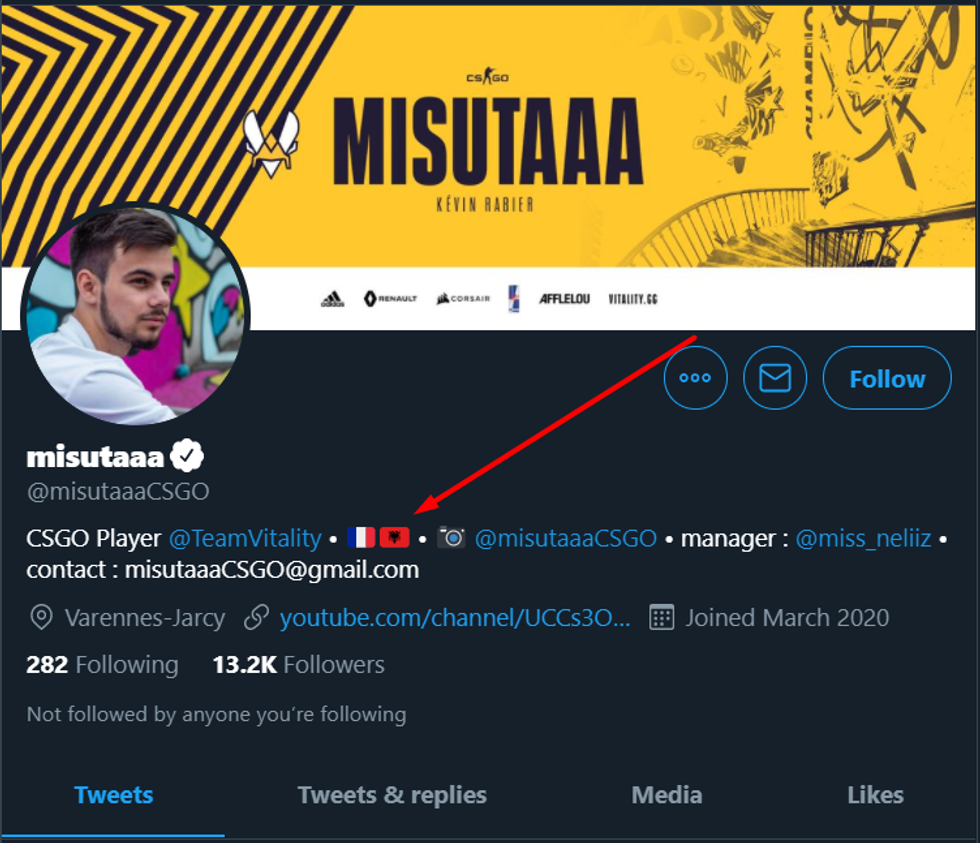Go to the Likes tab
Viewport: 980px width, 843px height.
pos(875,795)
